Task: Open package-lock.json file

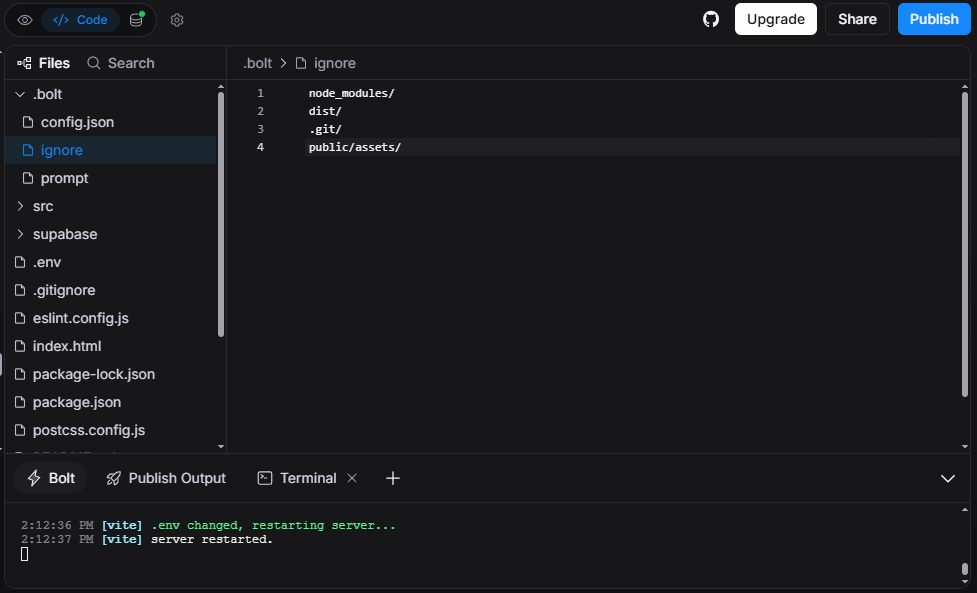Action: 111,374
